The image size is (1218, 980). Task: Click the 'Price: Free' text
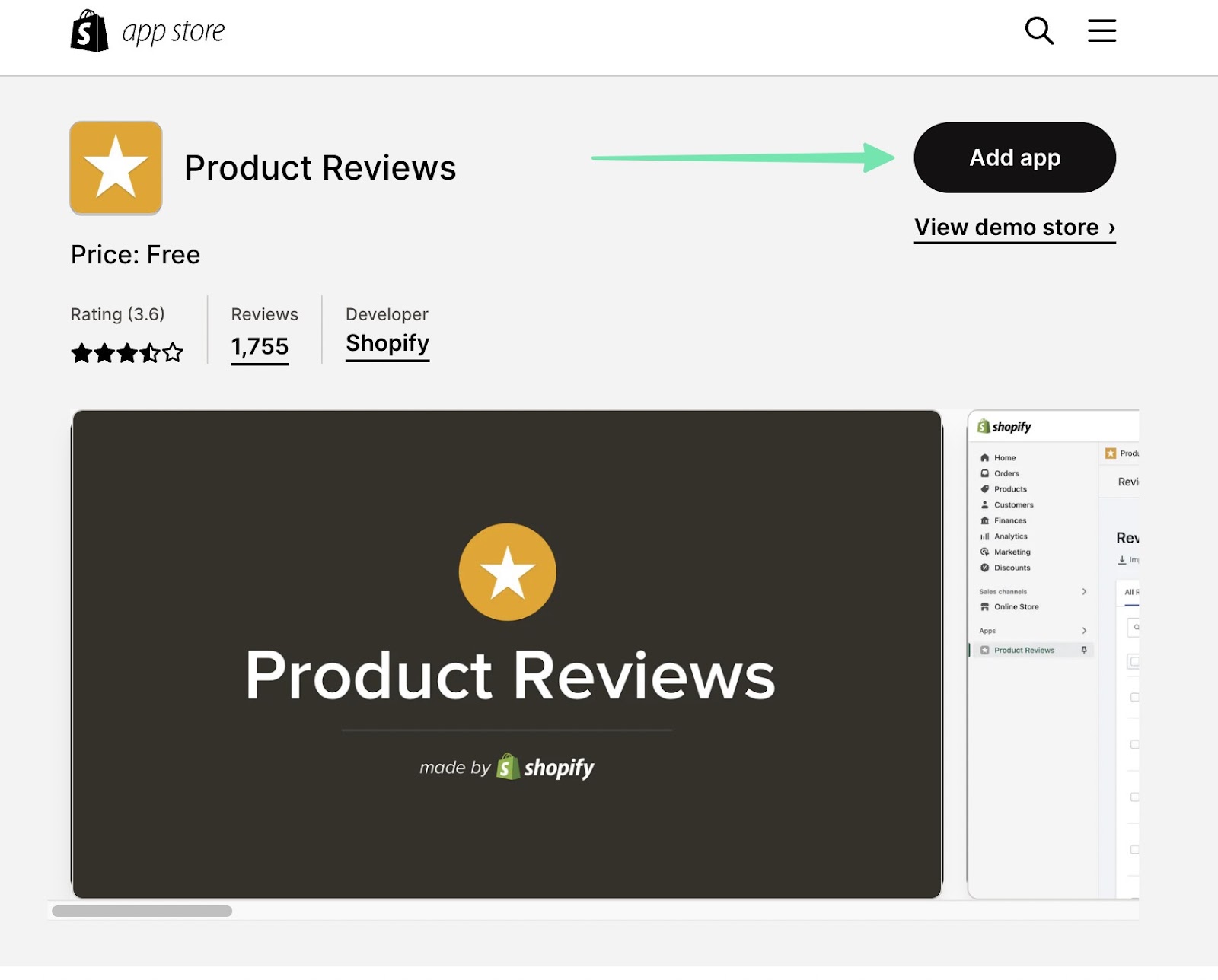136,255
